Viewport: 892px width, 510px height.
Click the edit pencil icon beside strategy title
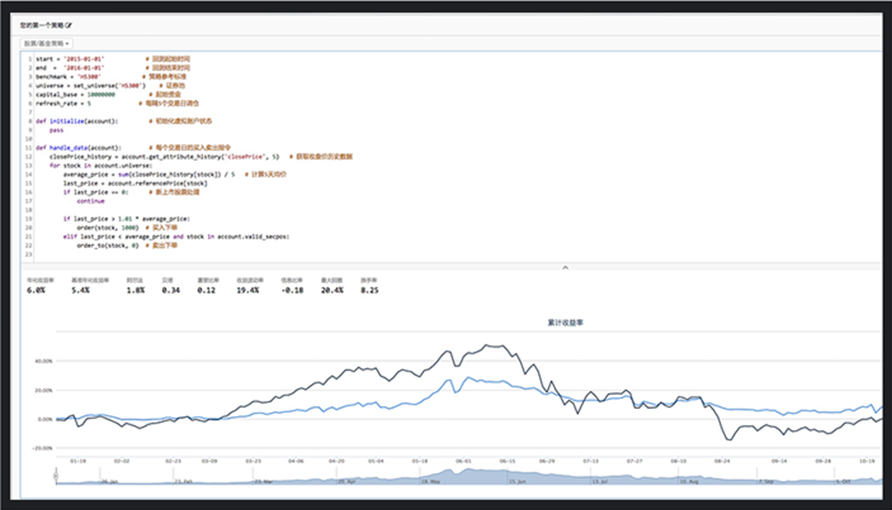point(69,25)
